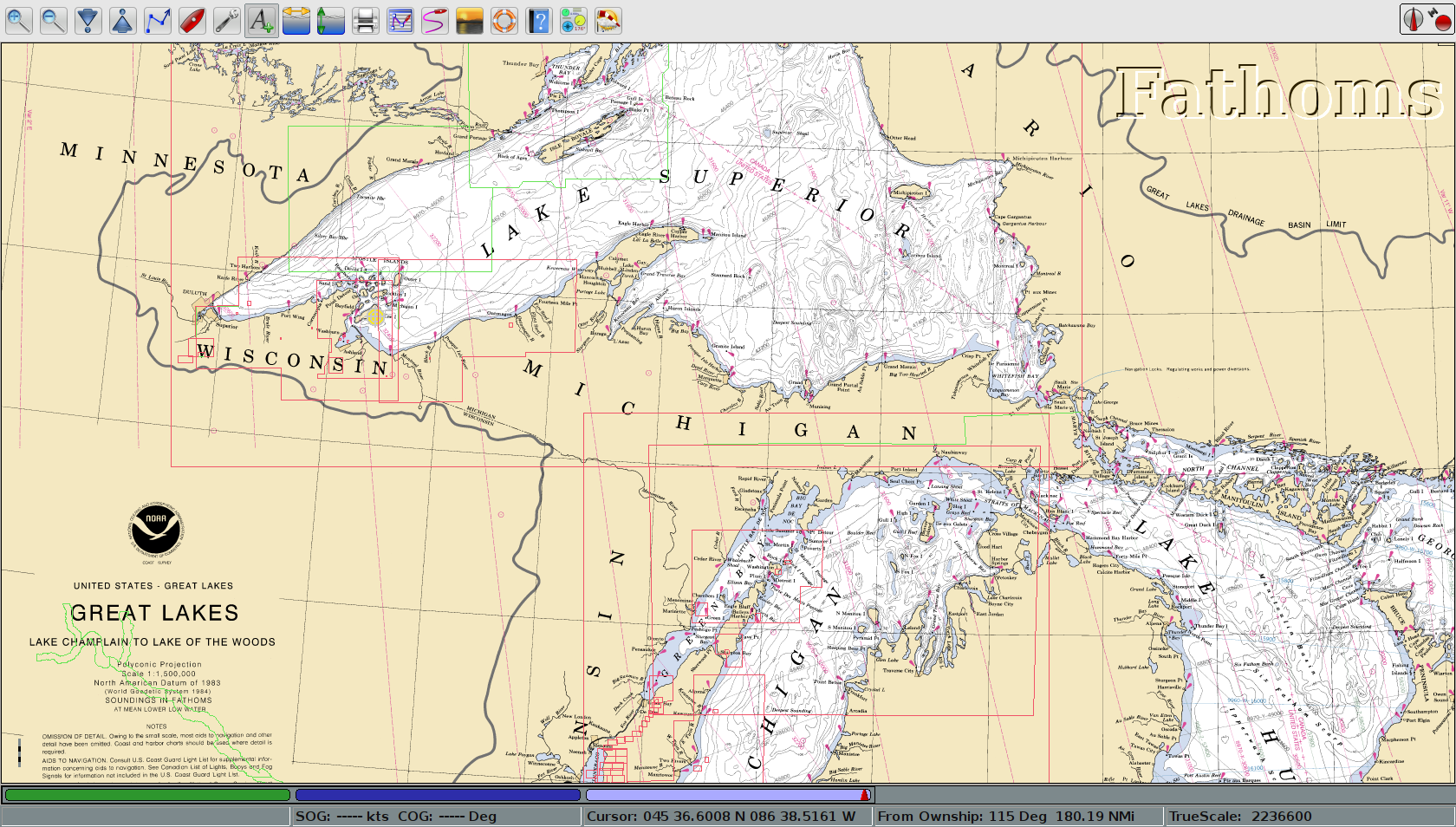Screen dimensions: 1456x827
Task: Select the green chart bar segment
Action: pos(147,795)
